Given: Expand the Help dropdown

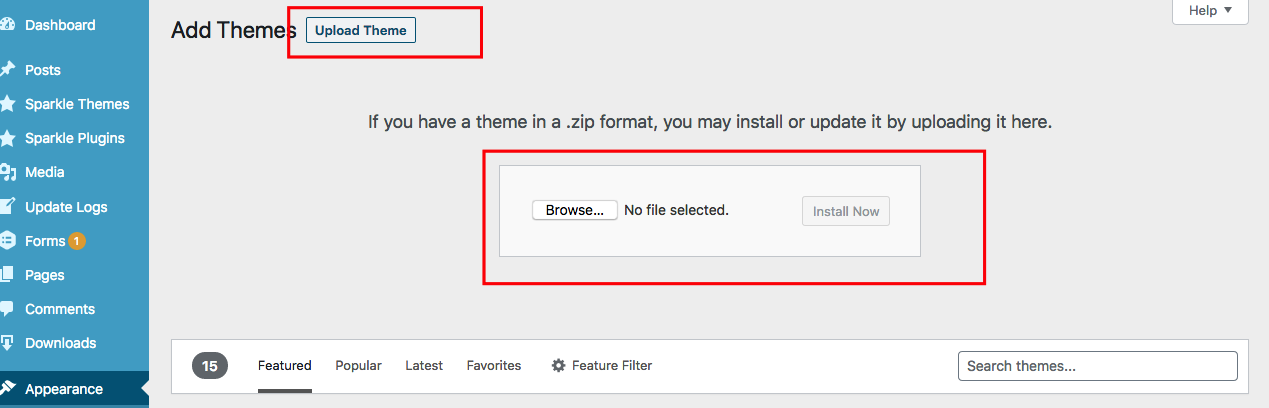Looking at the screenshot, I should click(x=1211, y=11).
